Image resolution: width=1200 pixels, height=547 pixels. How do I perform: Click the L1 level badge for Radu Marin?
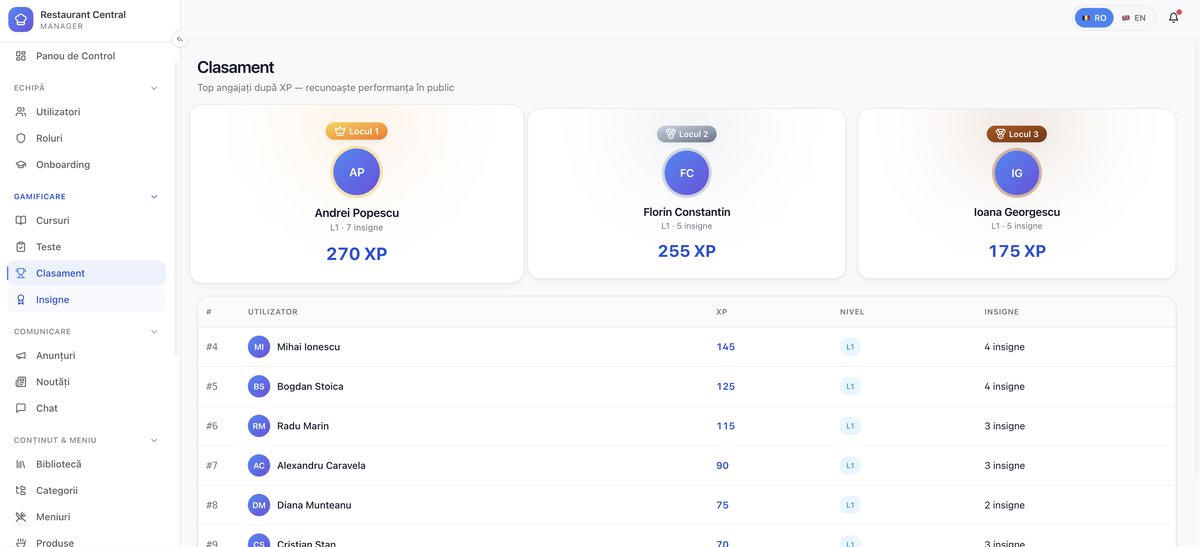point(850,426)
